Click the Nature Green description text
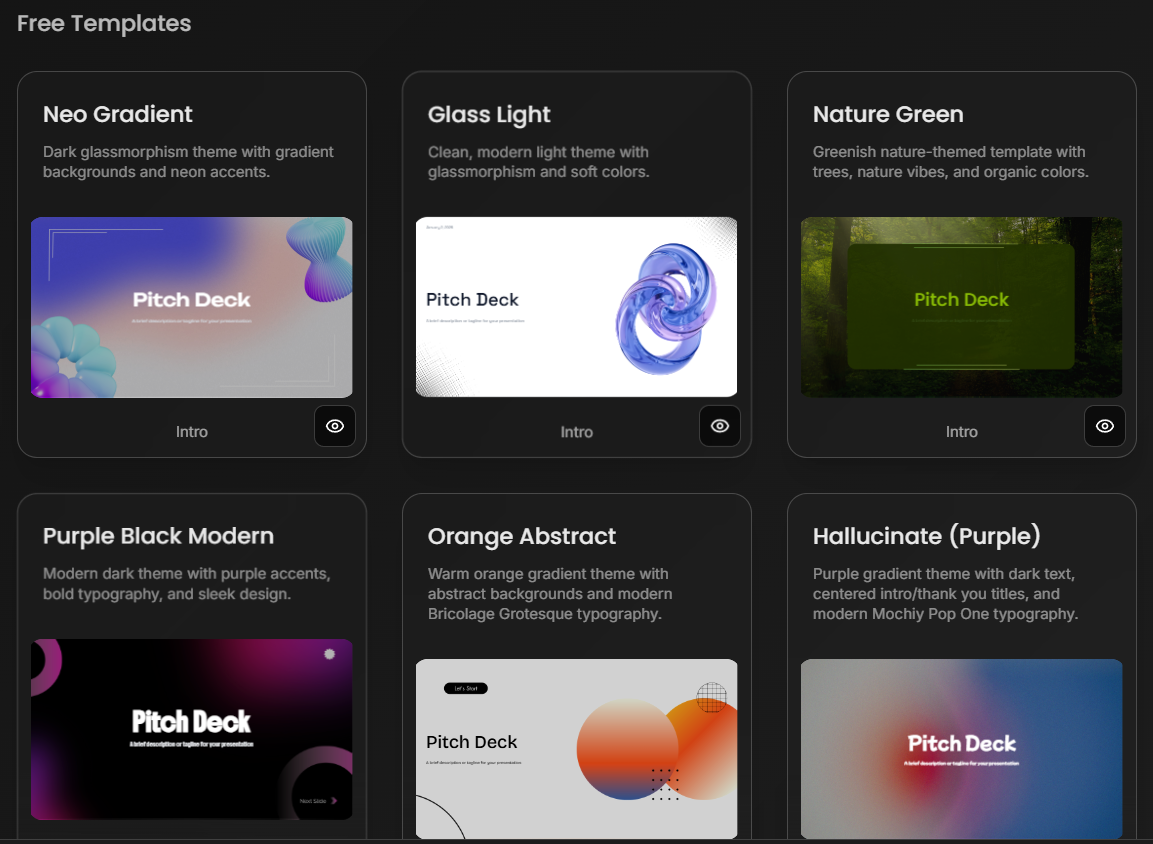This screenshot has width=1153, height=844. [951, 162]
